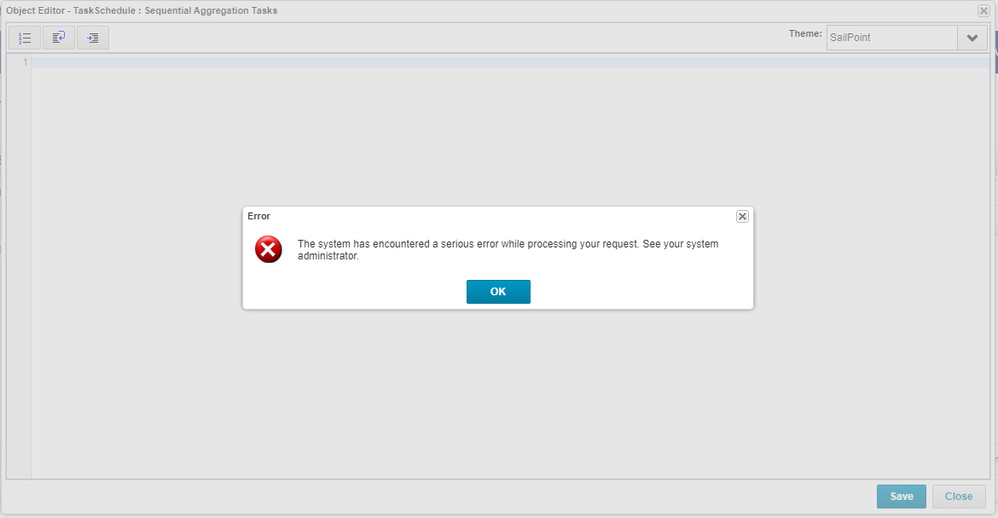The height and width of the screenshot is (518, 998).
Task: Close the Object Editor window via X
Action: [x=984, y=11]
